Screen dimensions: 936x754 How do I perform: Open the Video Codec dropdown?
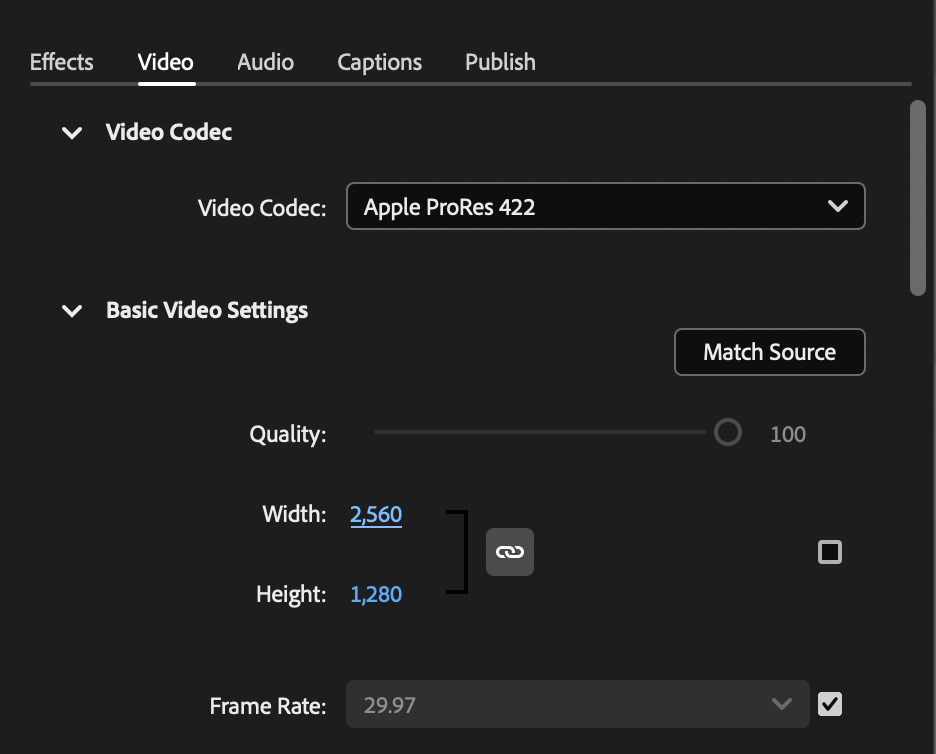[605, 206]
